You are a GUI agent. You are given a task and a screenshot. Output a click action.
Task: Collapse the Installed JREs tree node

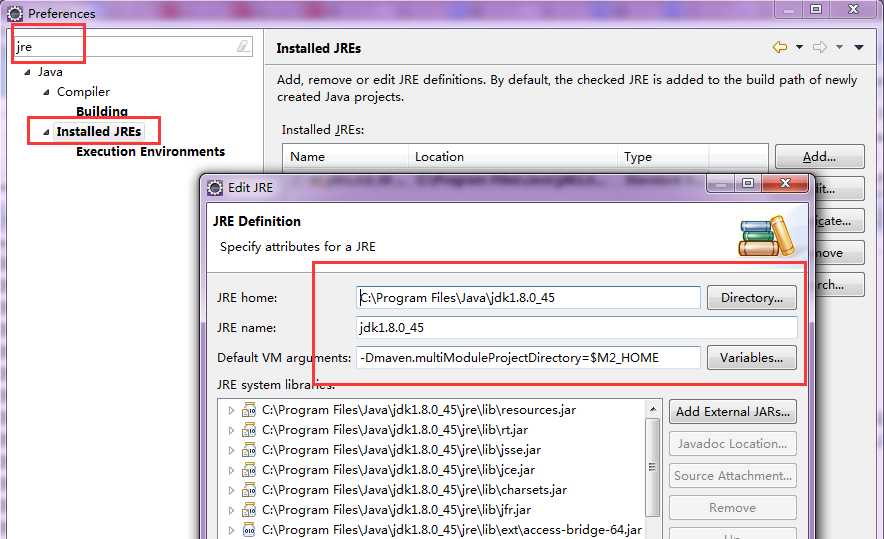[x=46, y=132]
